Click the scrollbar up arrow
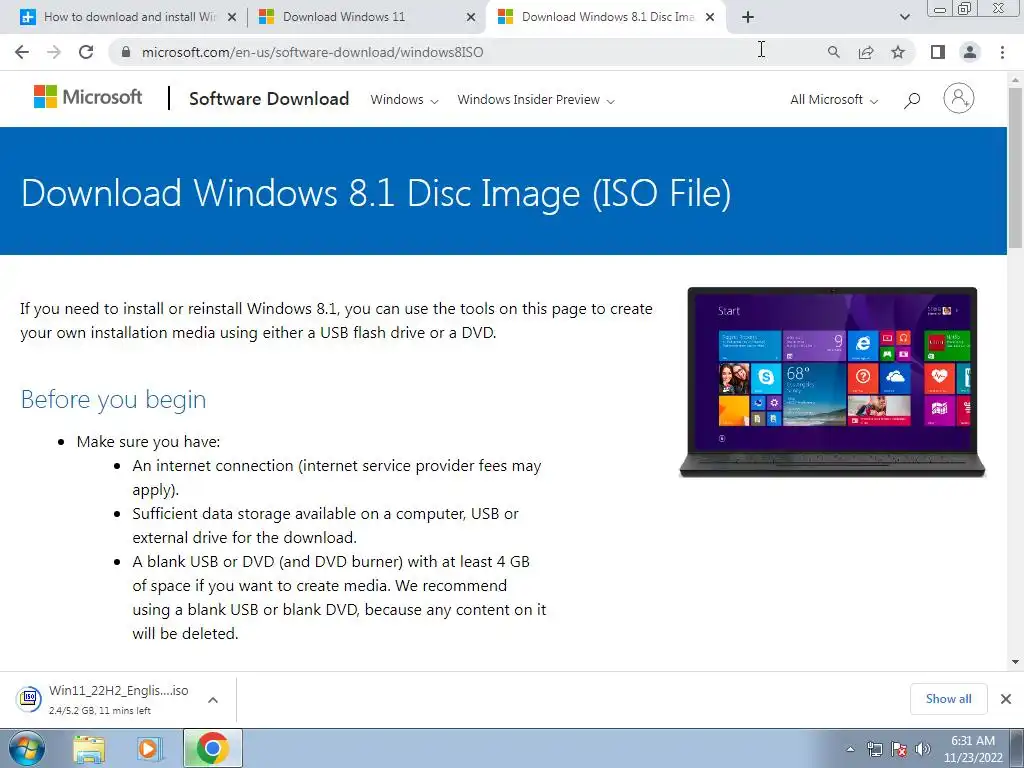 1015,79
